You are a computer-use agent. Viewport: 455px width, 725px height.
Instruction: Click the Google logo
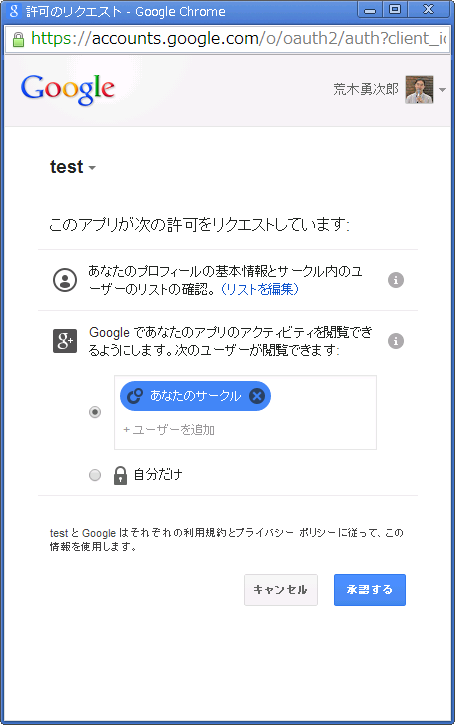tap(68, 89)
